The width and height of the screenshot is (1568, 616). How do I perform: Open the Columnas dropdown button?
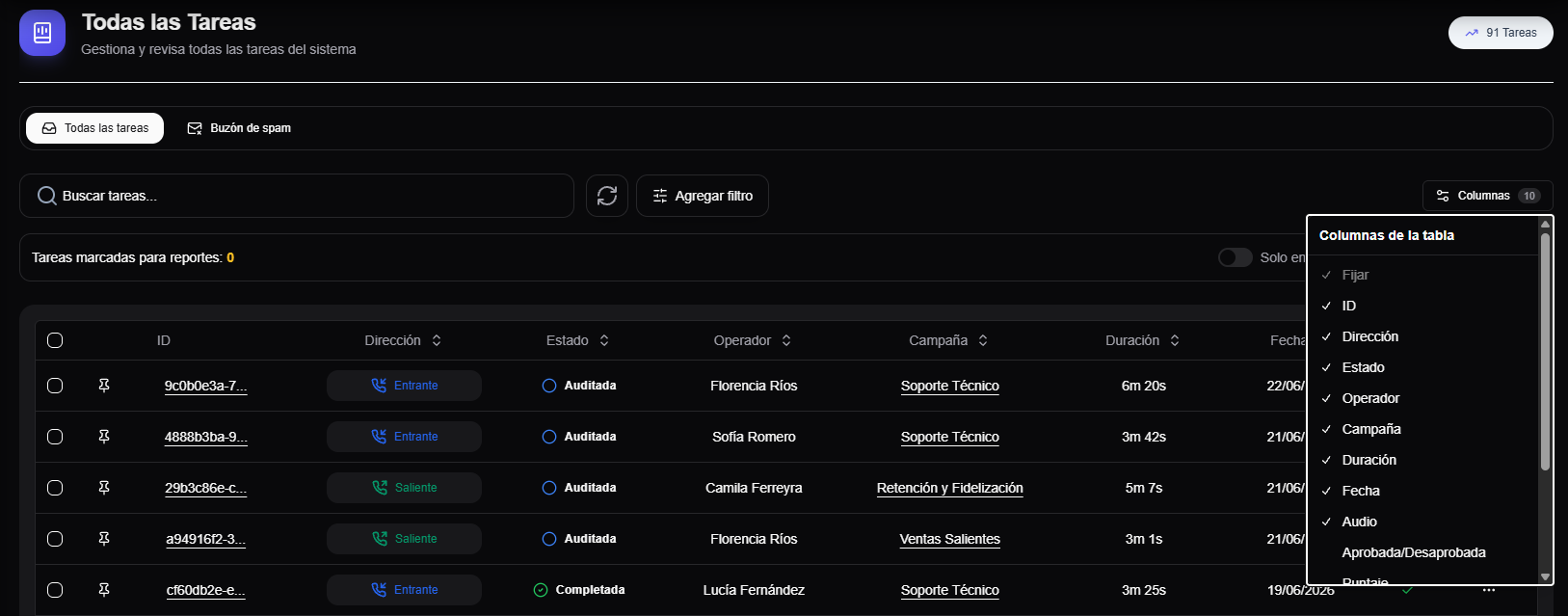click(x=1488, y=196)
